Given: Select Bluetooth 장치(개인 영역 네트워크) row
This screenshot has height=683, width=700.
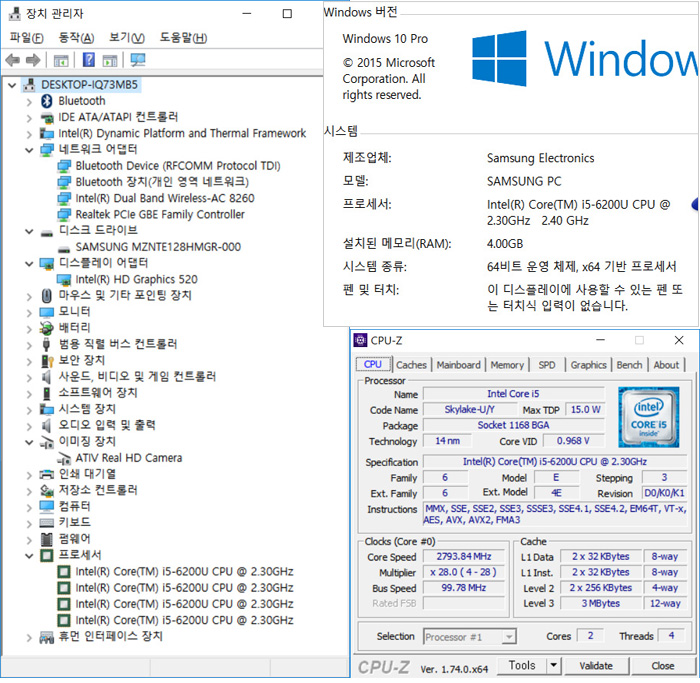Looking at the screenshot, I should [x=162, y=182].
